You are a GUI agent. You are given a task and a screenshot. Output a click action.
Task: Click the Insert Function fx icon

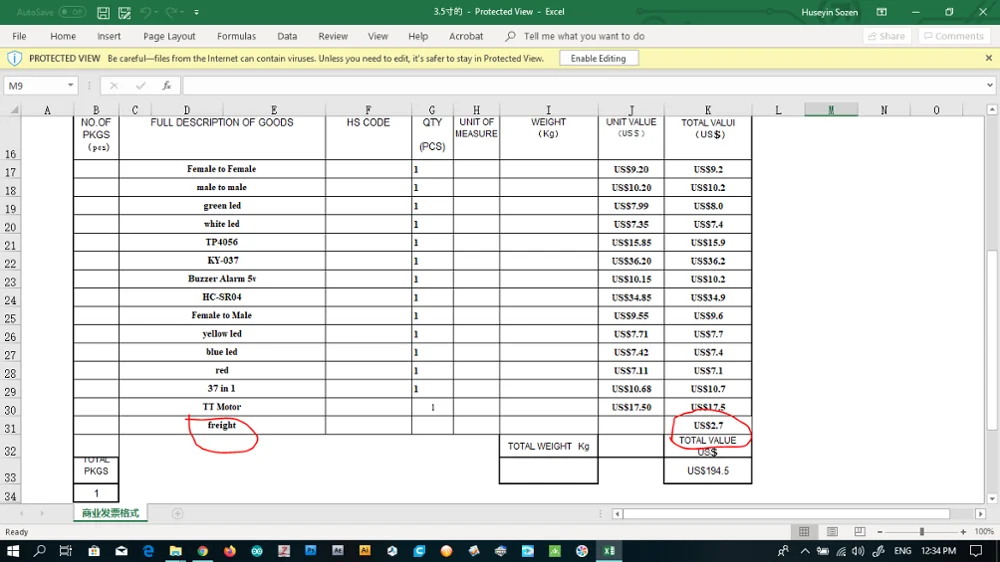[166, 85]
